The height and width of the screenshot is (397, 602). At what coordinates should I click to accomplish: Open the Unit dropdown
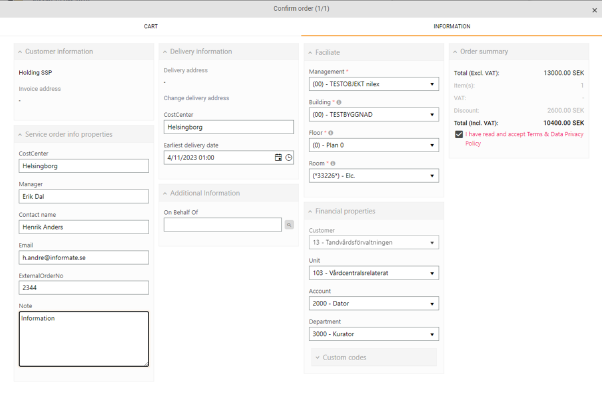point(374,273)
